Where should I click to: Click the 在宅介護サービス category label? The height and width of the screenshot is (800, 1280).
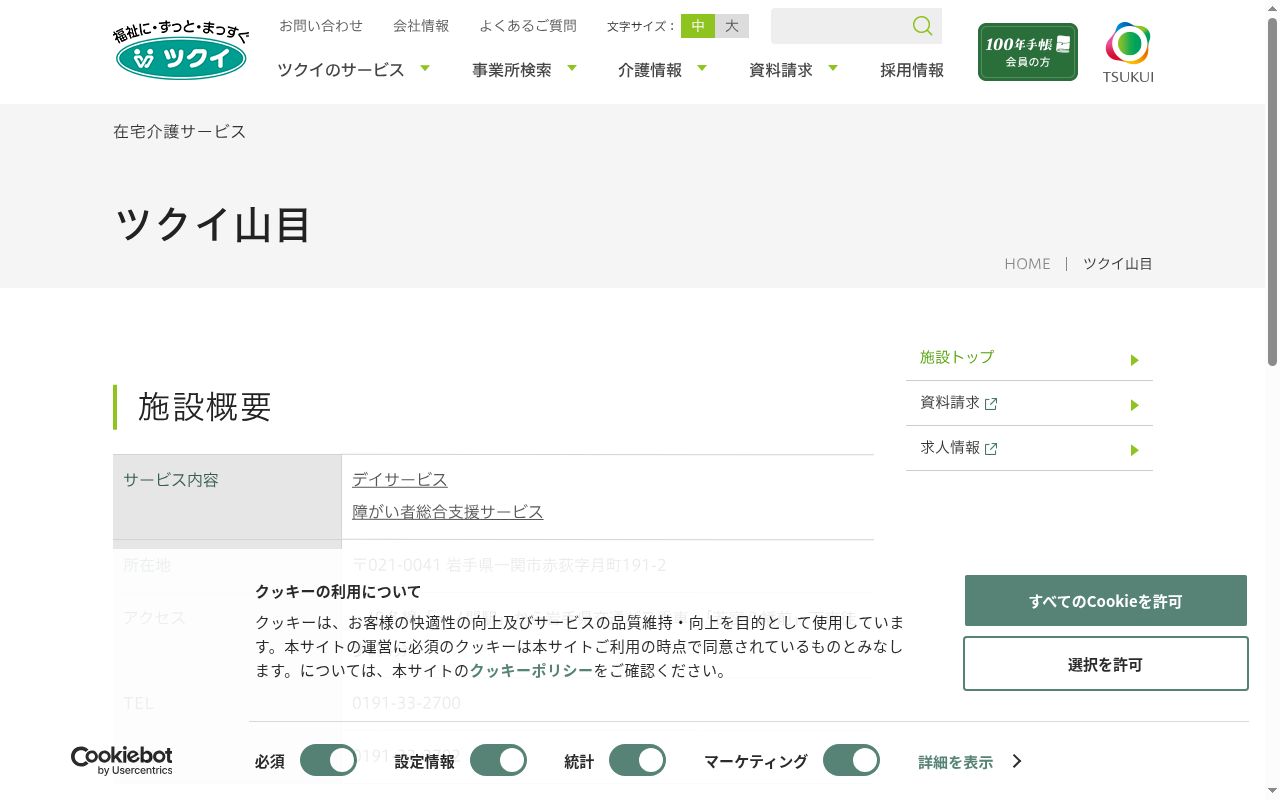coord(180,132)
